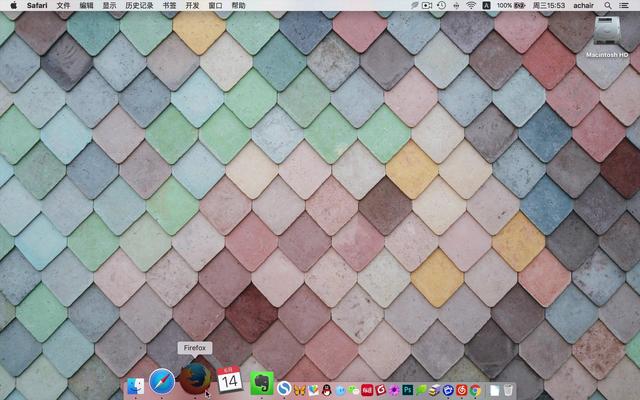Image resolution: width=640 pixels, height=400 pixels.
Task: Launch Firefox from the Dock
Action: click(195, 378)
